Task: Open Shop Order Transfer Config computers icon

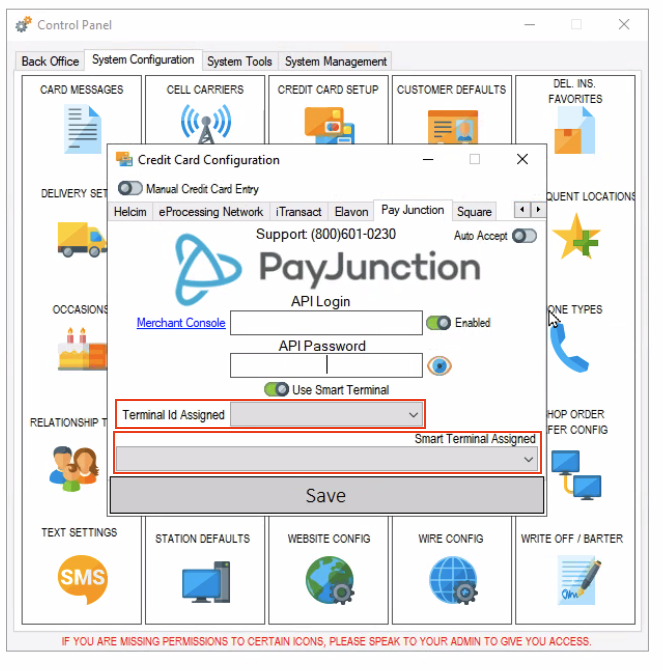Action: pyautogui.click(x=576, y=475)
